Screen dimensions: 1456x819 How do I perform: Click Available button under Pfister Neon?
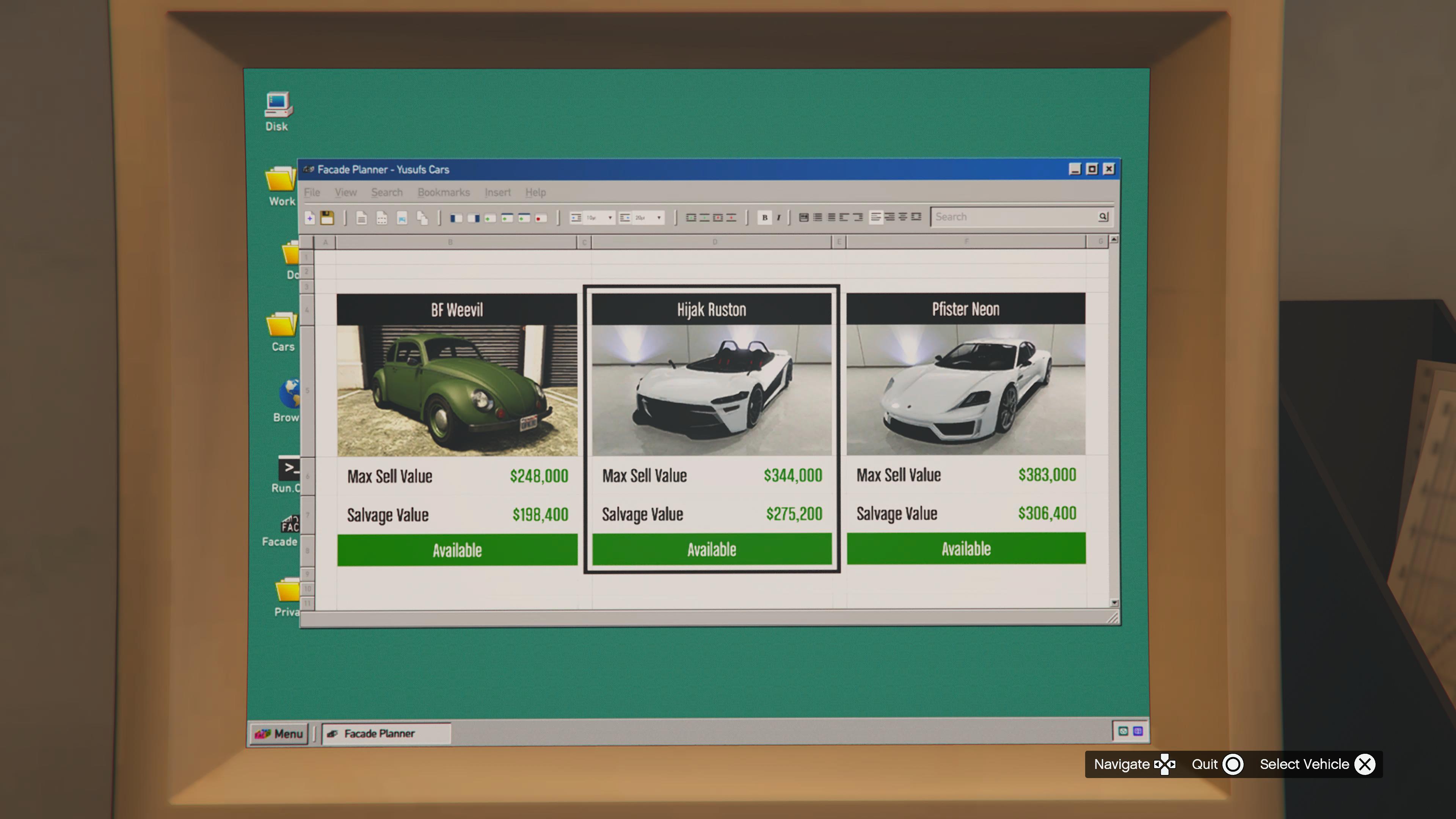coord(965,548)
